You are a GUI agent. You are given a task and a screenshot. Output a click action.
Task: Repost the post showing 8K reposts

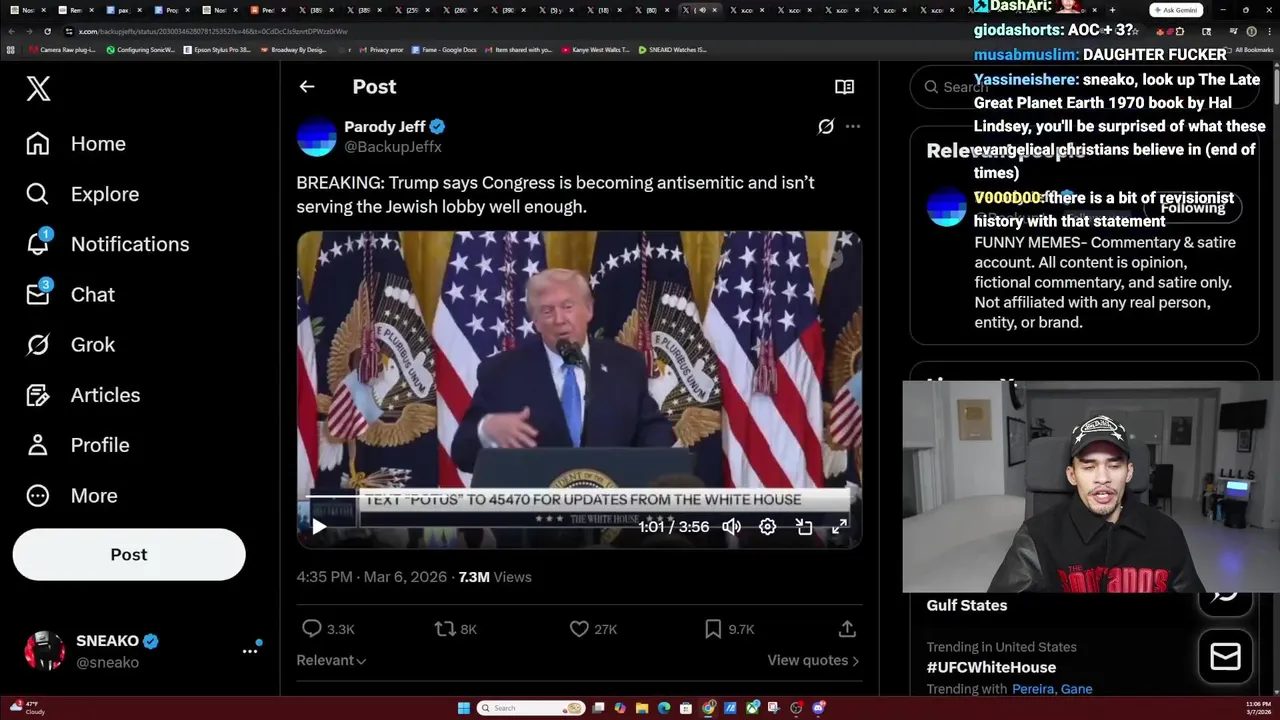coord(455,629)
